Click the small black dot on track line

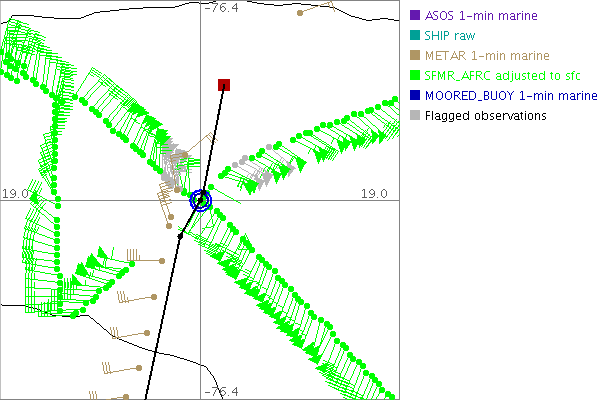click(x=180, y=236)
